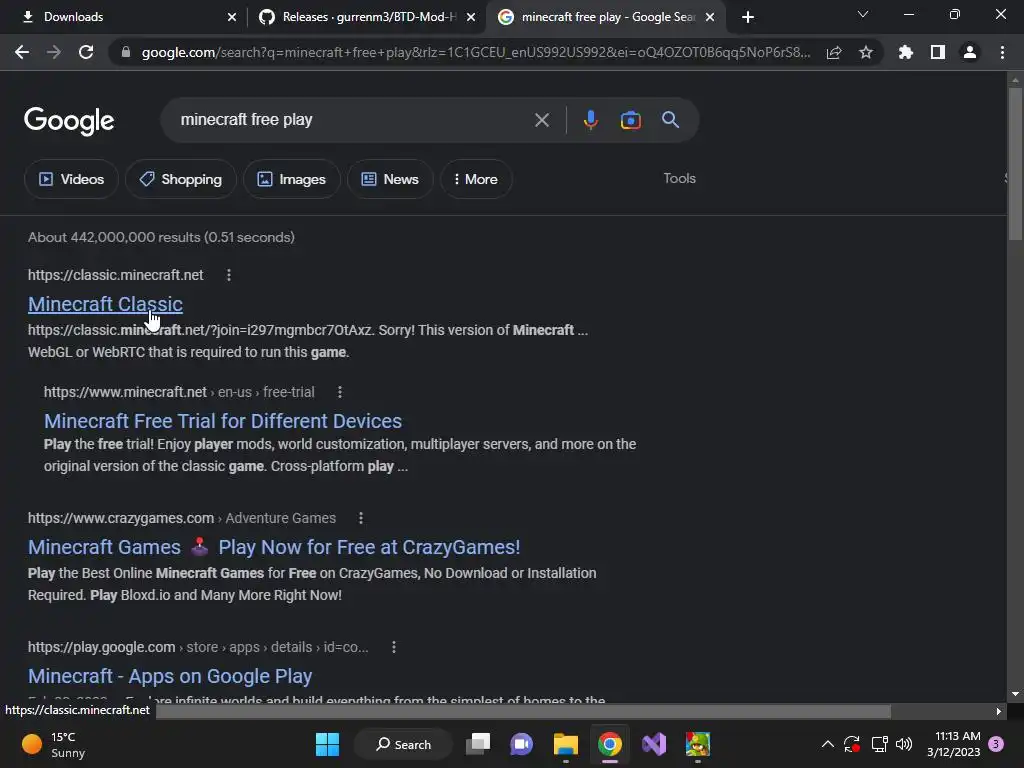Screen dimensions: 1024x768
Task: Open the notification badge showing 3
Action: [996, 744]
